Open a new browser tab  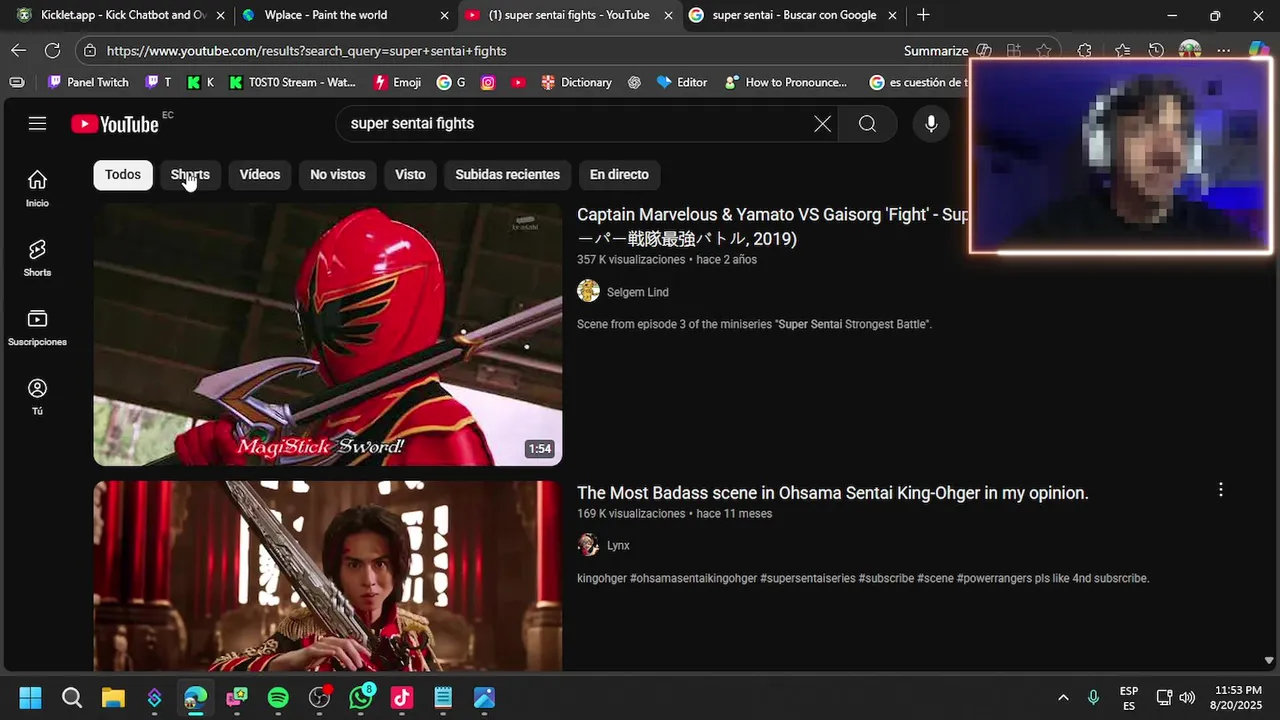click(923, 15)
